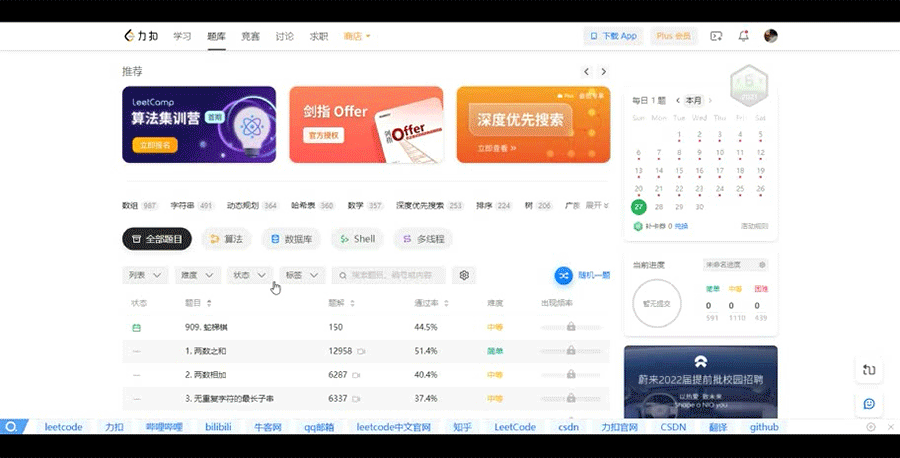Image resolution: width=900 pixels, height=458 pixels.
Task: Open the 标签 dropdown filter
Action: (302, 275)
